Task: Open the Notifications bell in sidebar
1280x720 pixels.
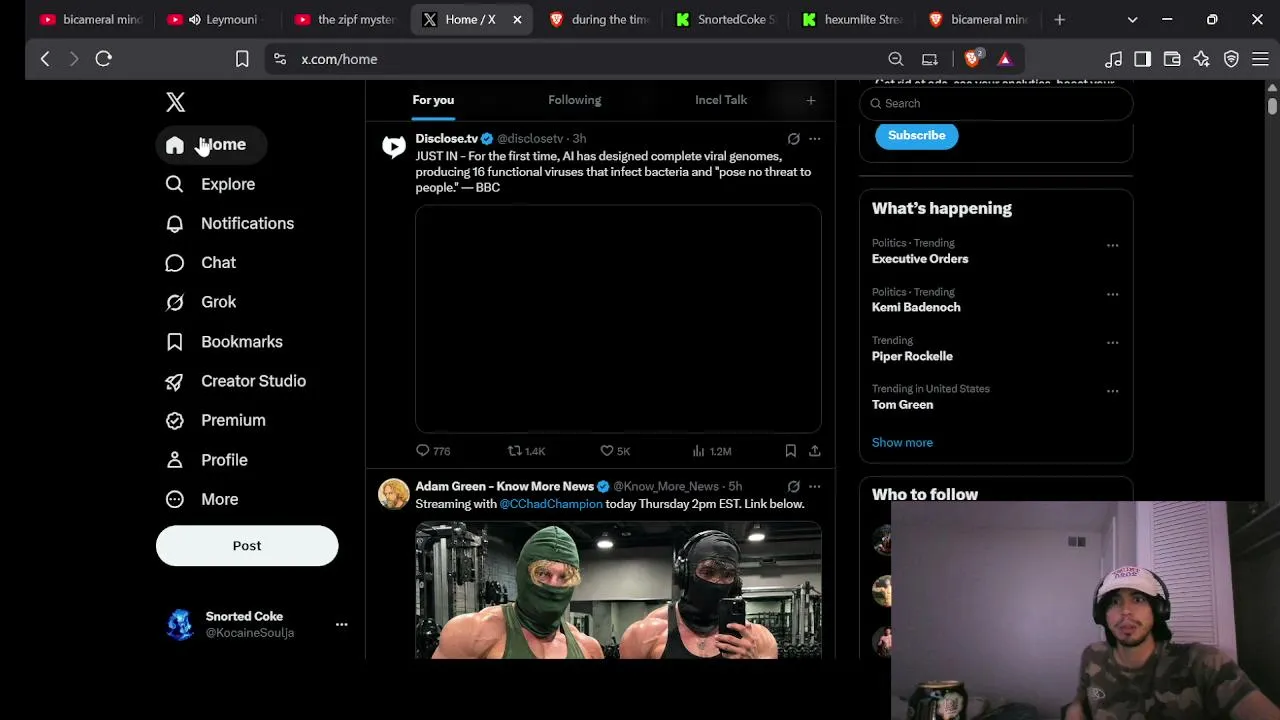Action: 174,223
